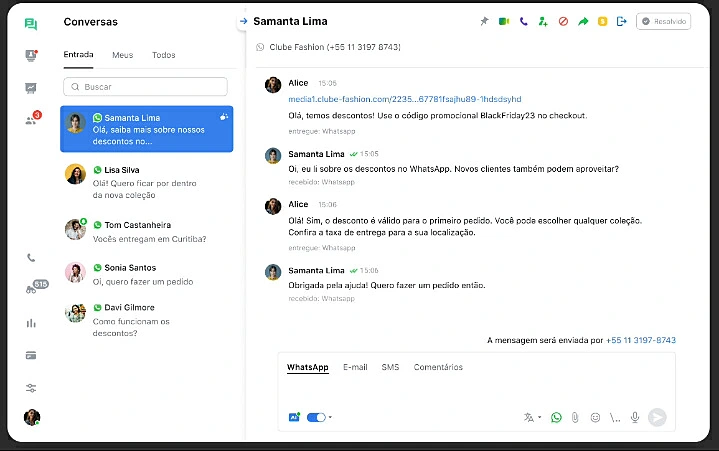
Task: Click Alice's avatar on the 15:05 message
Action: (273, 85)
